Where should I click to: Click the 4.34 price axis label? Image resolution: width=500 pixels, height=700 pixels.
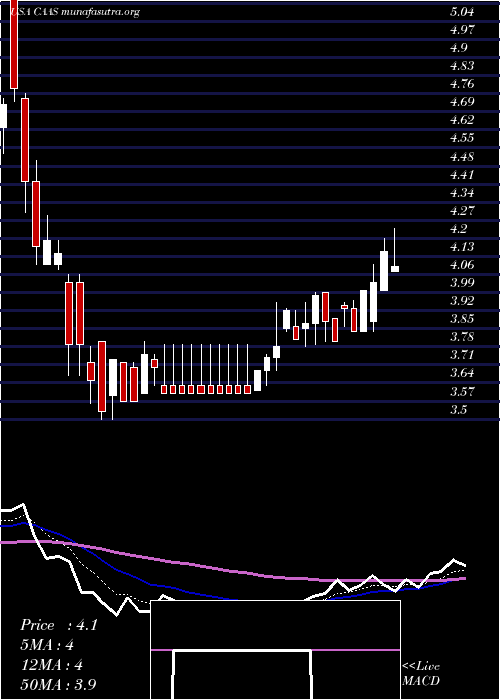point(462,193)
